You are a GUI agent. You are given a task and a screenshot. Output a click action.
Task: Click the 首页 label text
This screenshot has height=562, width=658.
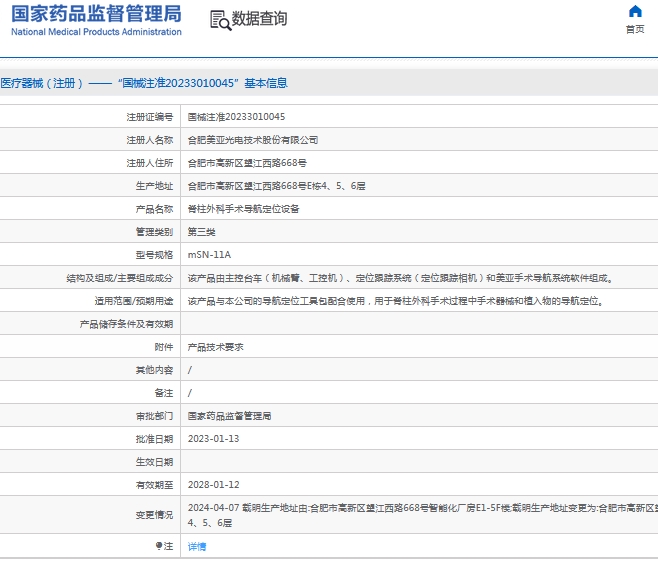[635, 29]
